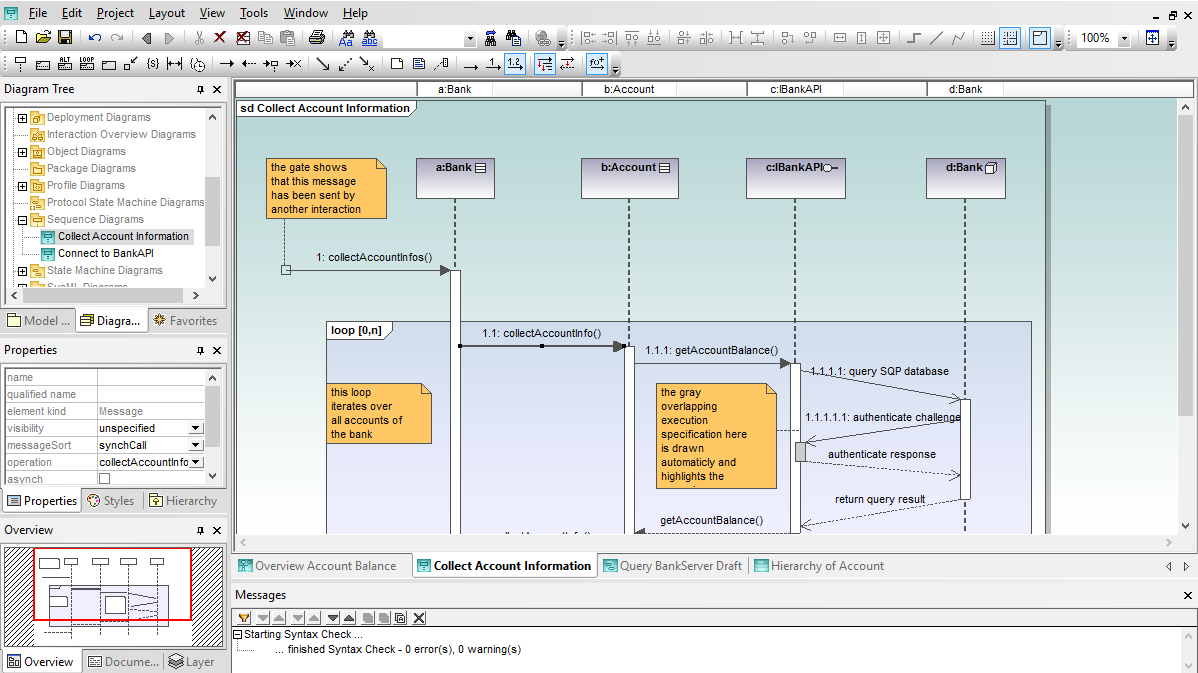Screen dimensions: 1198x673
Task: Open the Layer tab
Action: (x=192, y=662)
